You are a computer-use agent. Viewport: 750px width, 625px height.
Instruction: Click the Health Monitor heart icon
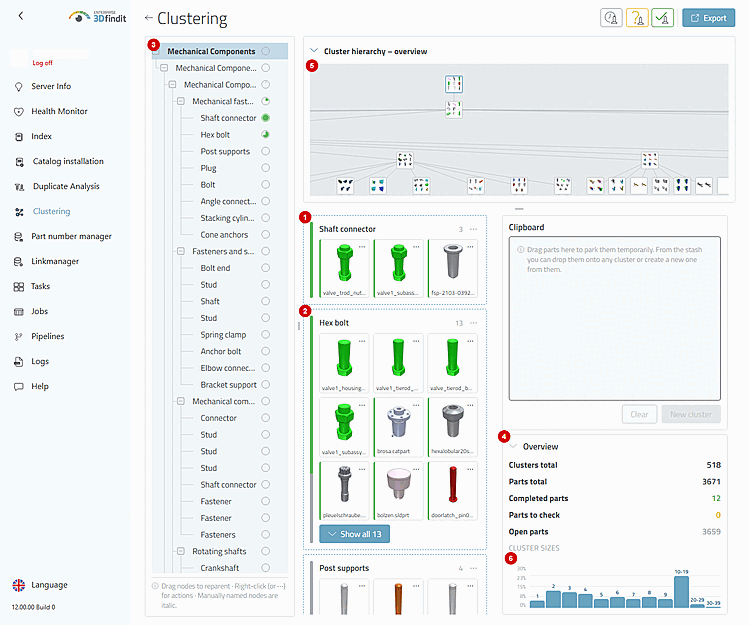tap(19, 111)
